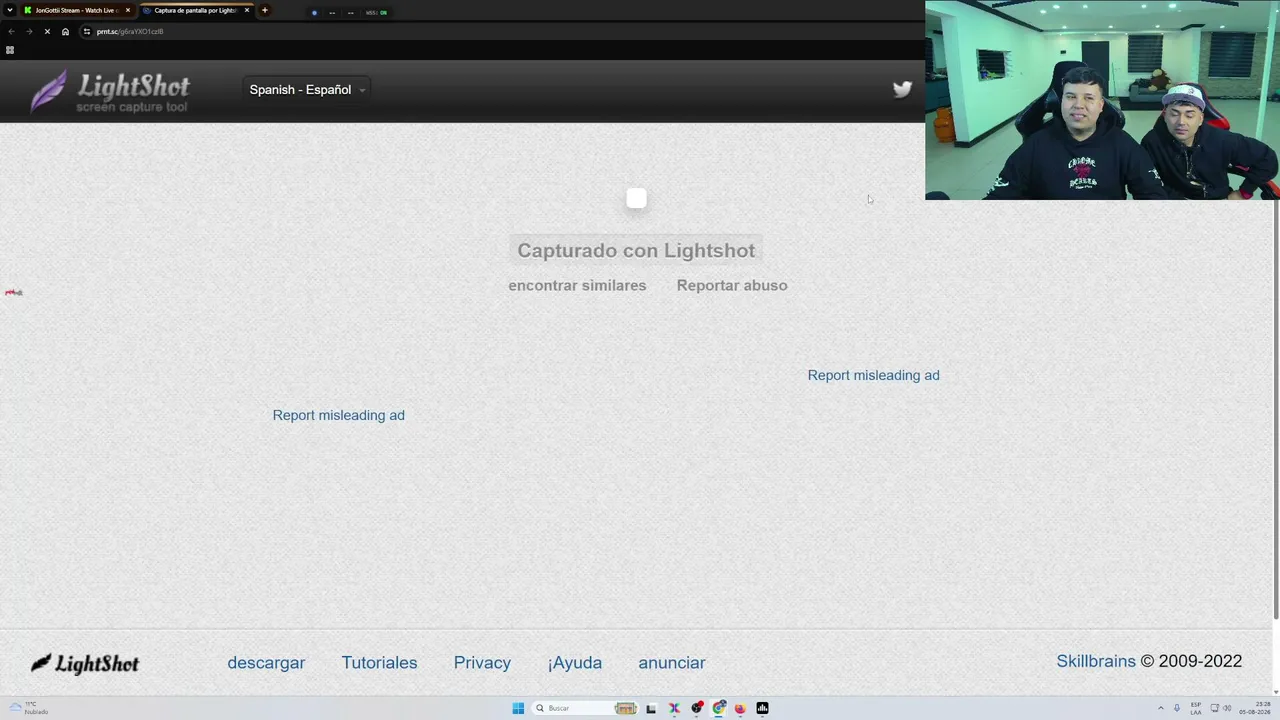Open the Firefox taskbar icon
The height and width of the screenshot is (720, 1280).
tap(740, 708)
